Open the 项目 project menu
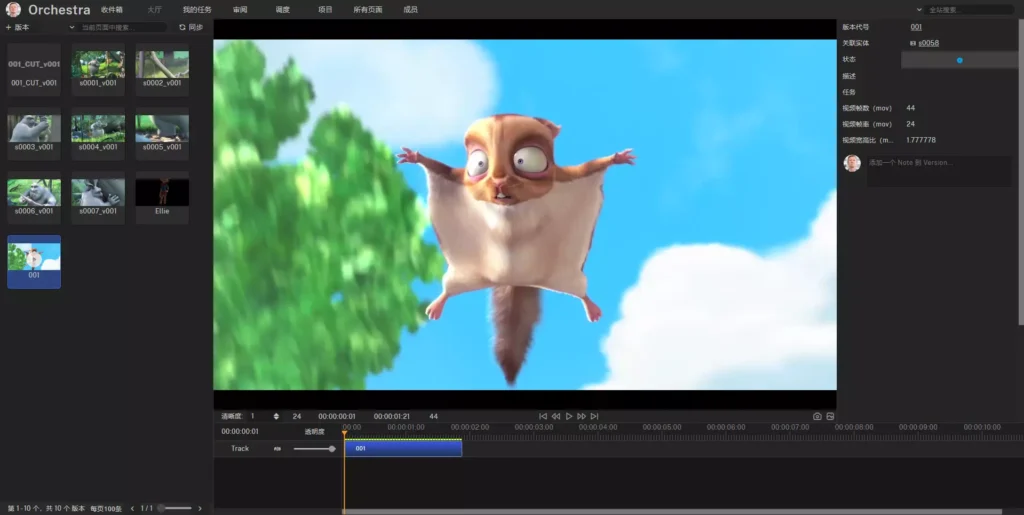This screenshot has height=515, width=1024. click(x=325, y=10)
